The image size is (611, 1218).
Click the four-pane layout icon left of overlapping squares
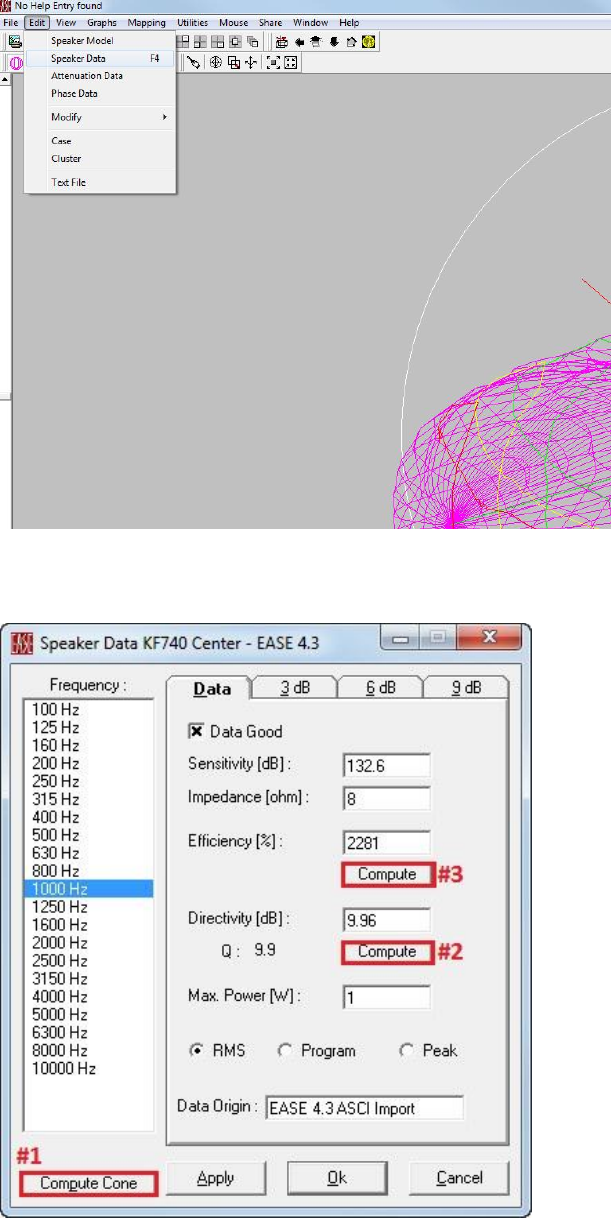(216, 41)
